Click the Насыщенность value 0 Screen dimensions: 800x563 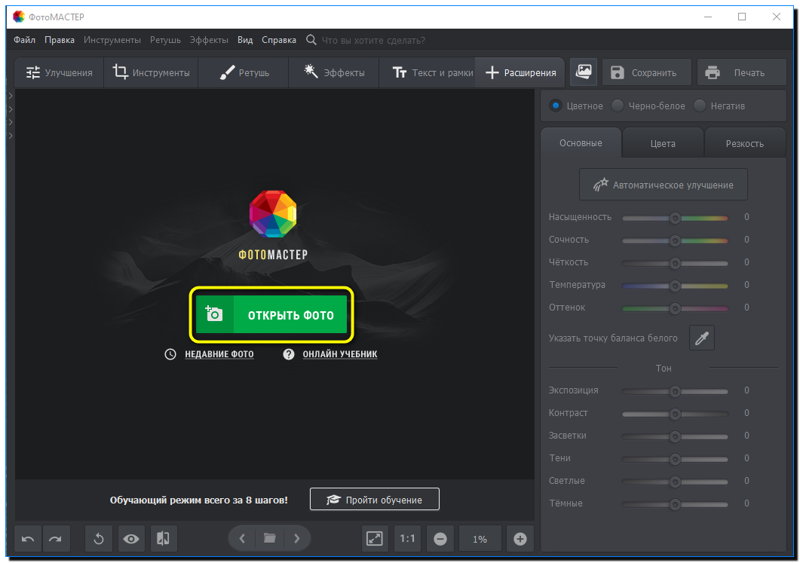coord(746,217)
